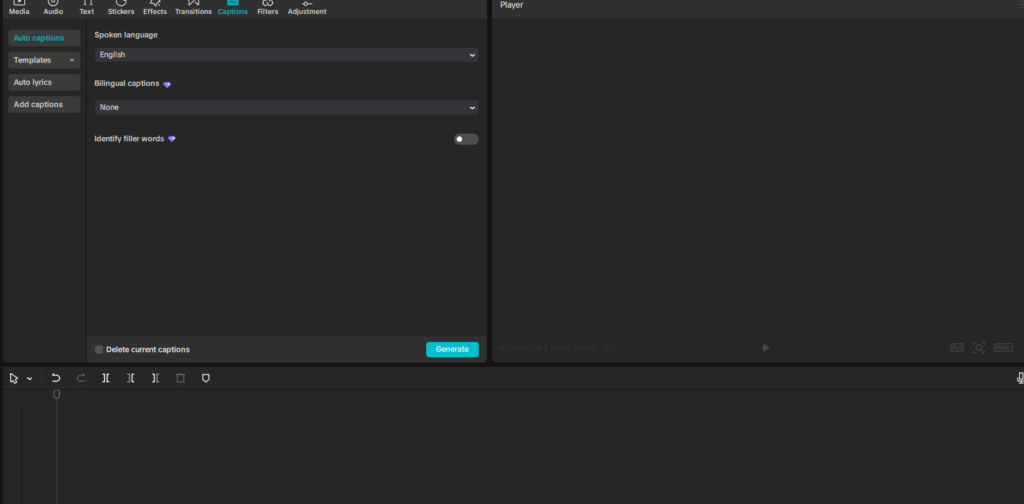Open the Stickers panel
Viewport: 1024px width, 504px height.
tap(120, 8)
